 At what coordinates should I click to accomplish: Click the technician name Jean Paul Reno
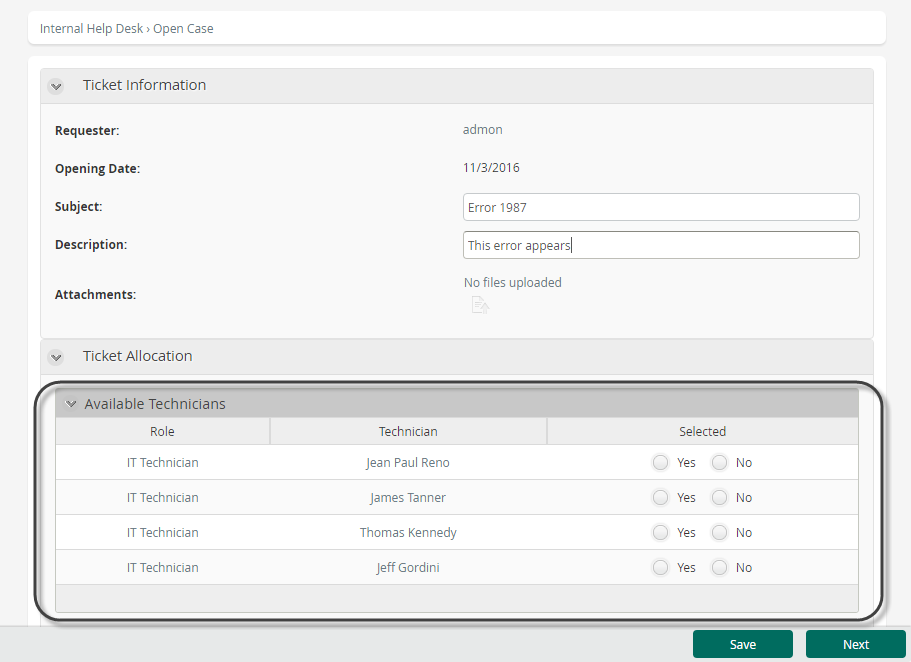coord(408,463)
